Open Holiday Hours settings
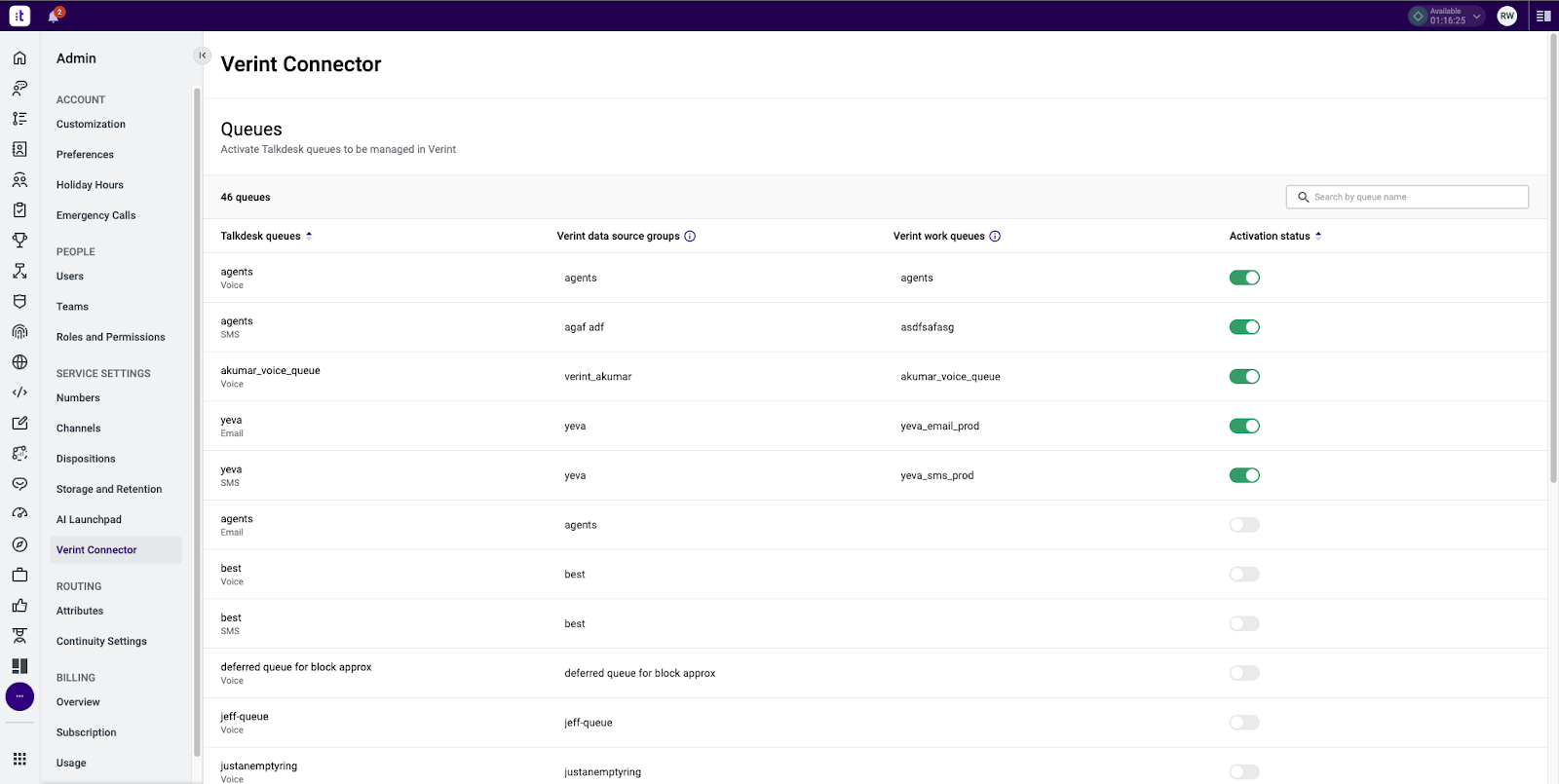Screen dimensions: 1559x784 (x=90, y=185)
